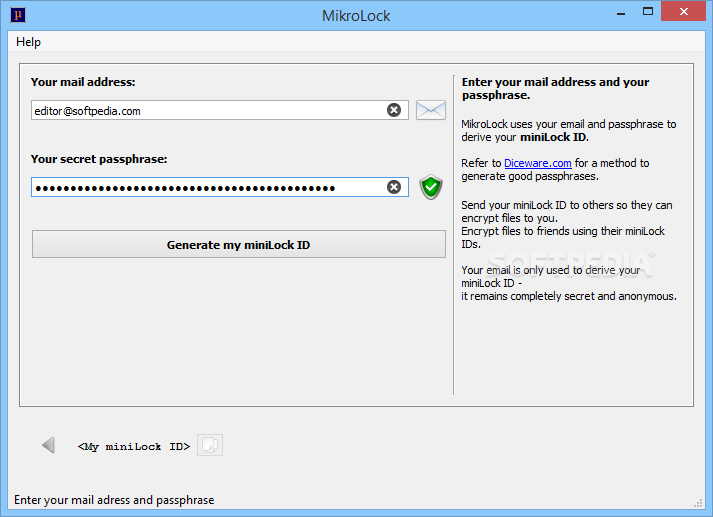Click the window resize grip
713x517 pixels.
(x=698, y=503)
